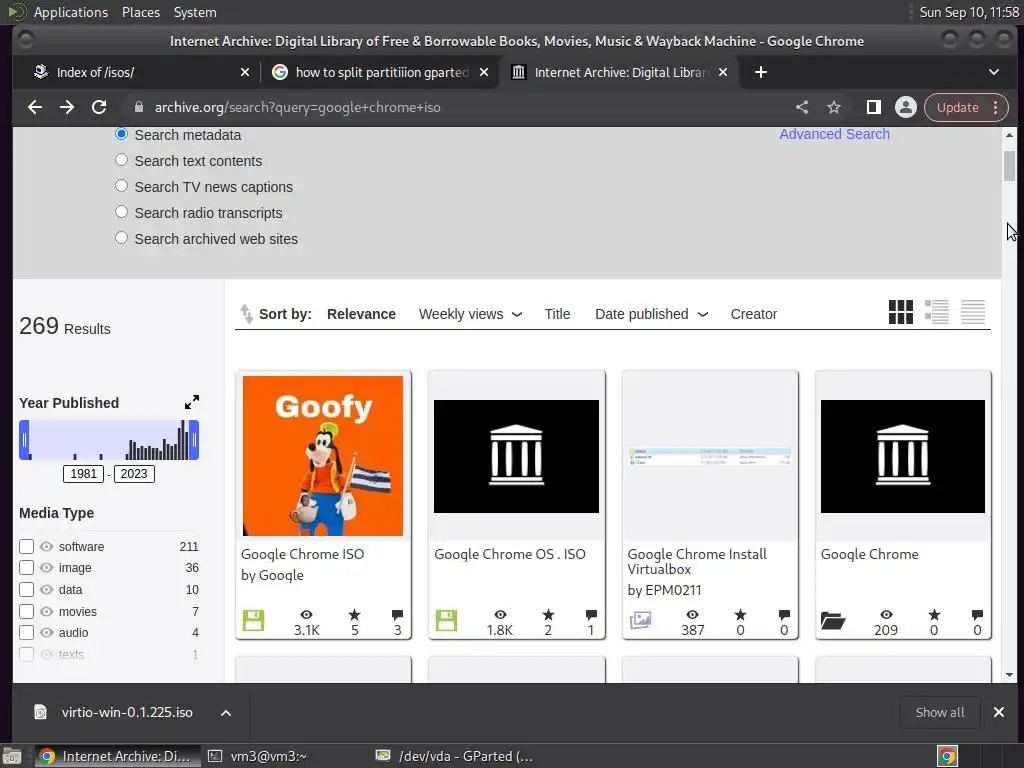Screen dimensions: 1024x768
Task: Check the data media type box
Action: point(26,590)
